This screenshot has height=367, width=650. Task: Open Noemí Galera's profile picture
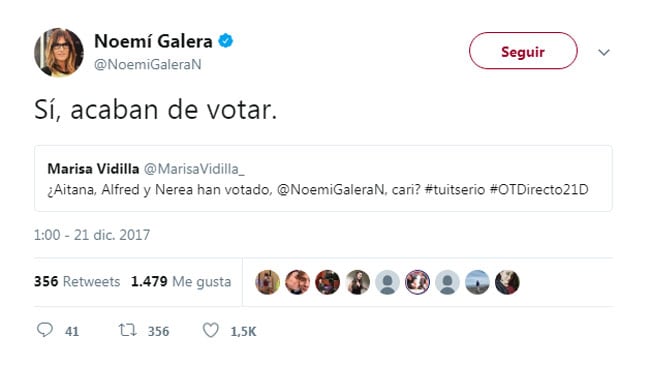pos(58,52)
